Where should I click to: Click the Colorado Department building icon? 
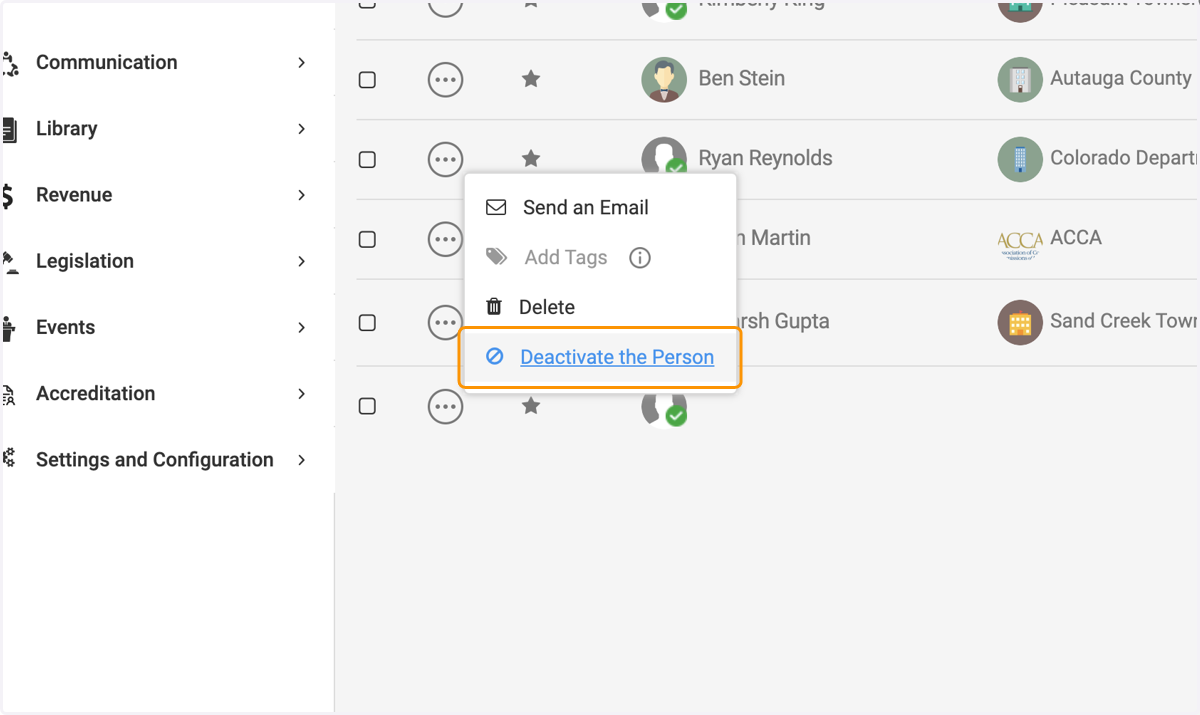point(1020,159)
